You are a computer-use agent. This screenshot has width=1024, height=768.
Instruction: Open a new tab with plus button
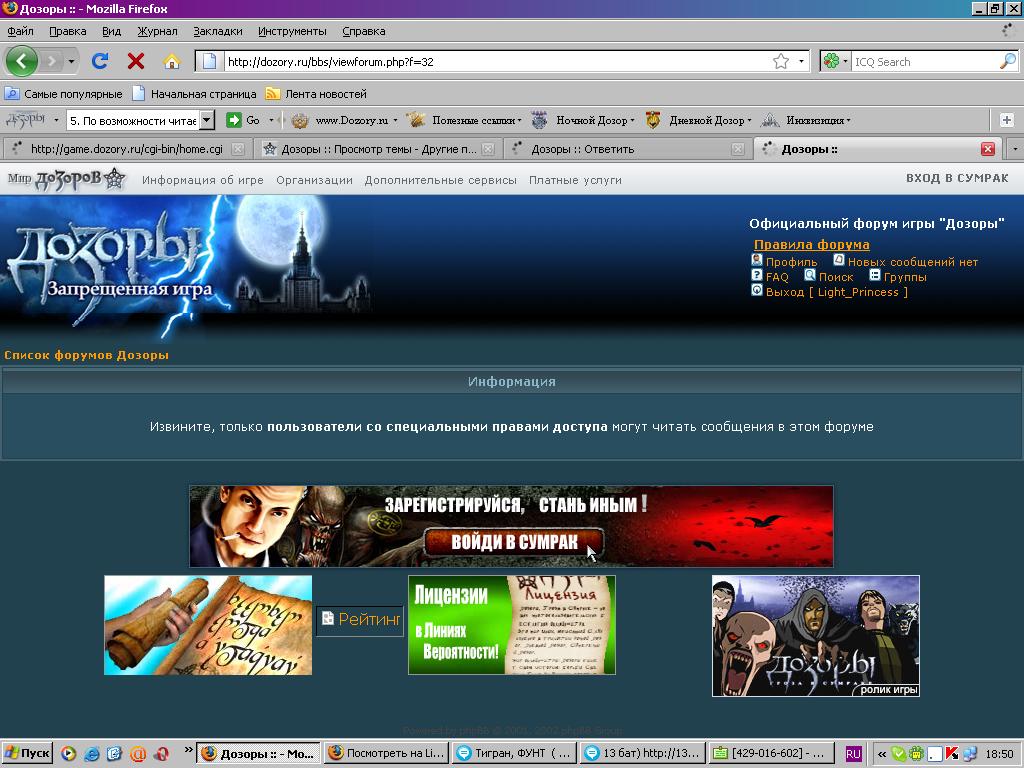click(x=1006, y=120)
